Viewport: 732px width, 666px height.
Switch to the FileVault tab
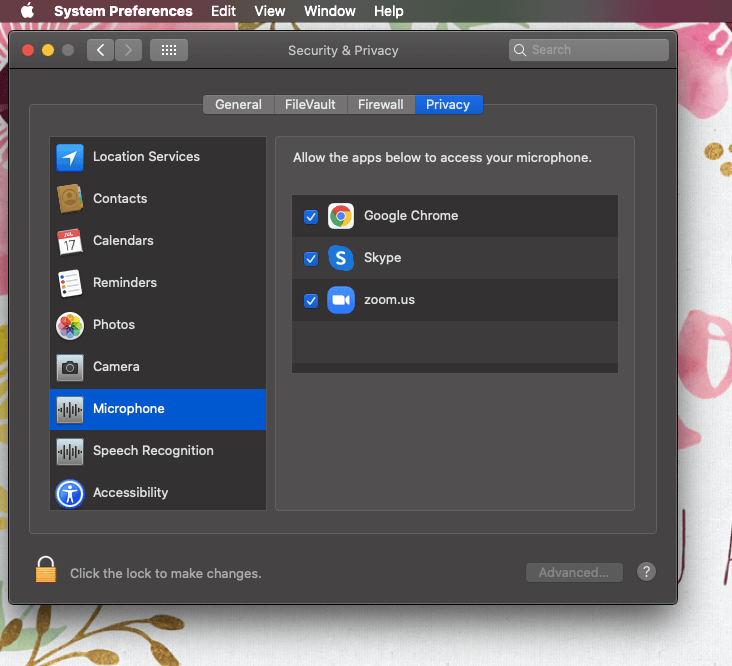(x=310, y=104)
